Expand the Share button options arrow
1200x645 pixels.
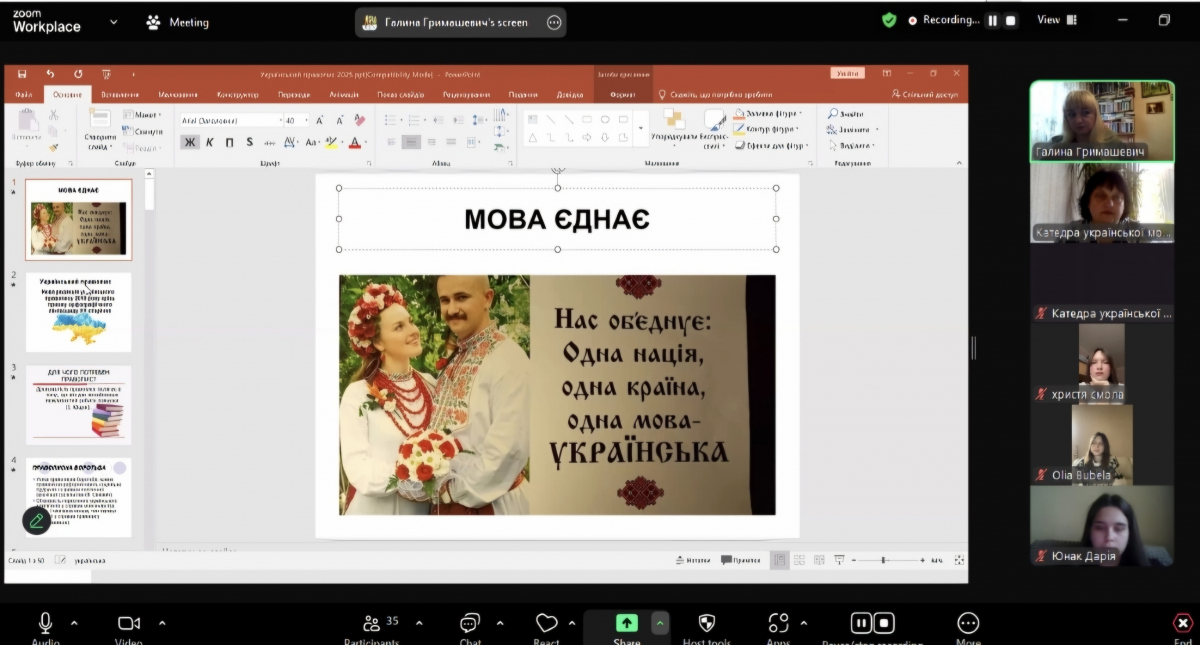659,621
